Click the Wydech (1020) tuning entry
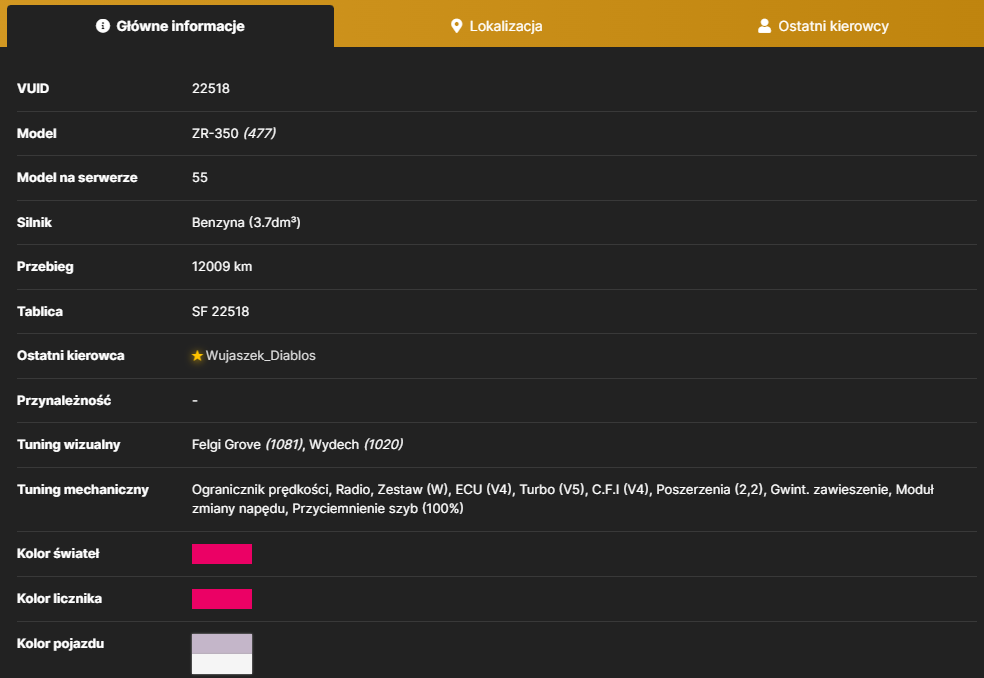984x678 pixels. [x=356, y=444]
